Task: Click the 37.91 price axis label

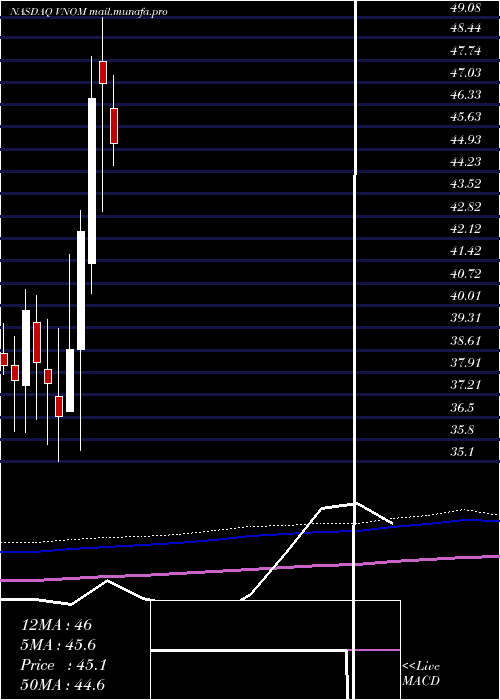Action: pyautogui.click(x=466, y=363)
